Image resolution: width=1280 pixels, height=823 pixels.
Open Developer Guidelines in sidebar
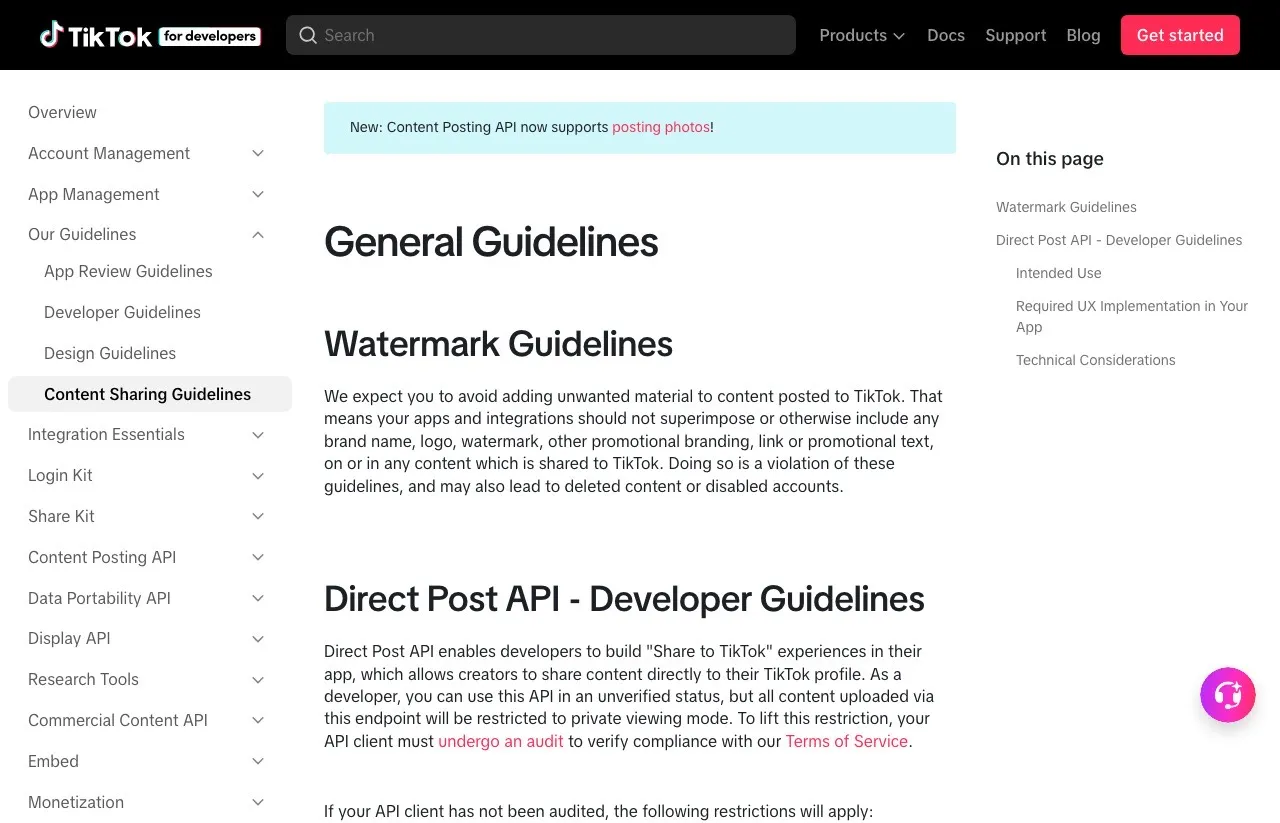pos(122,312)
